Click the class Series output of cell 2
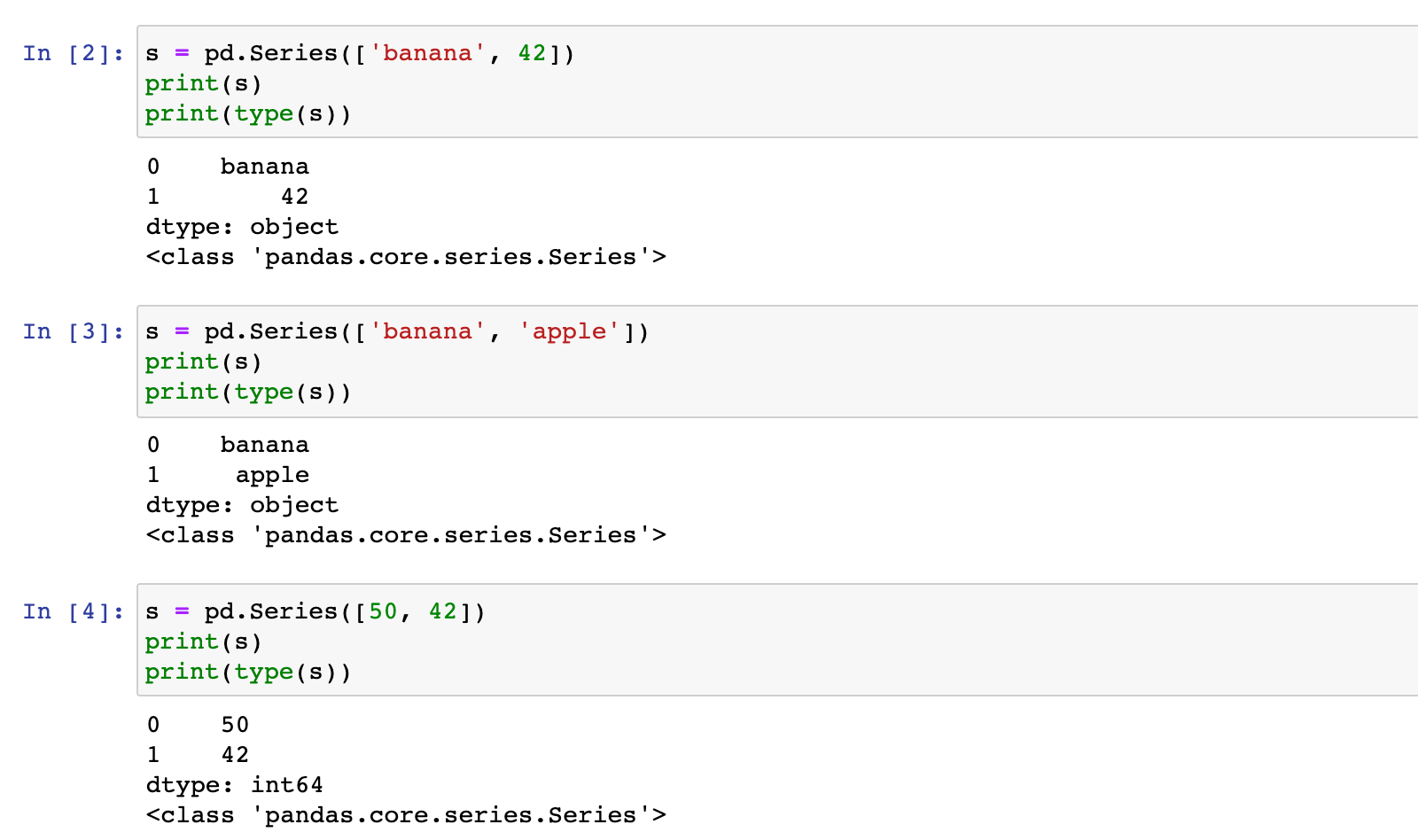Image resolution: width=1418 pixels, height=840 pixels. point(406,257)
